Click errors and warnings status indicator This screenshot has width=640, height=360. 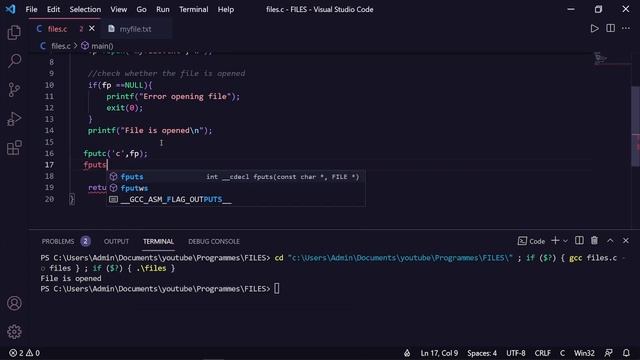click(24, 353)
